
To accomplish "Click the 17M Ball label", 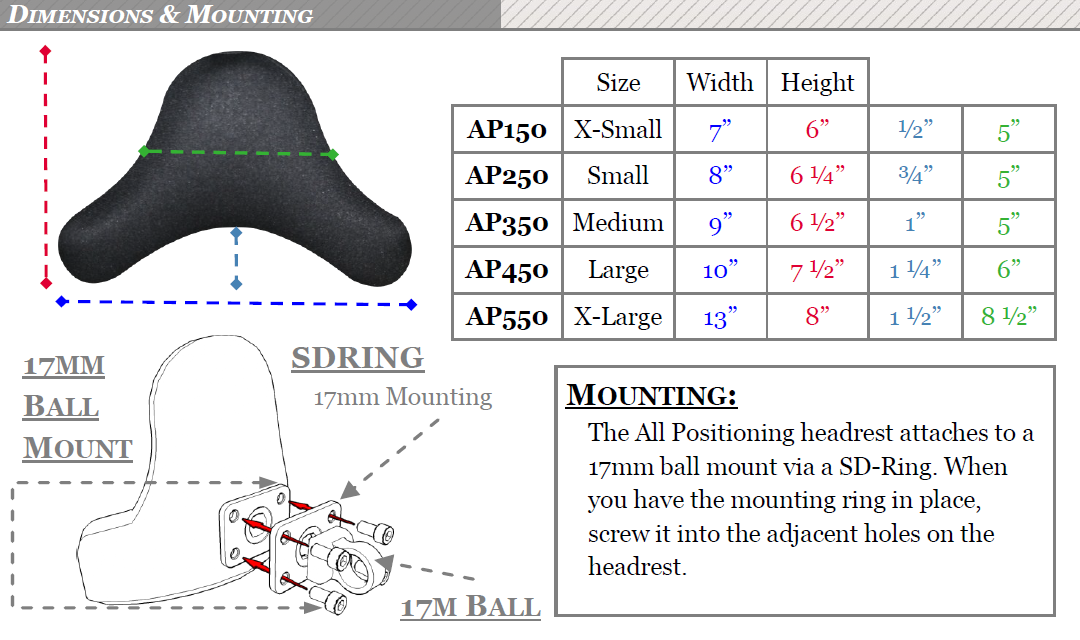I will point(470,607).
